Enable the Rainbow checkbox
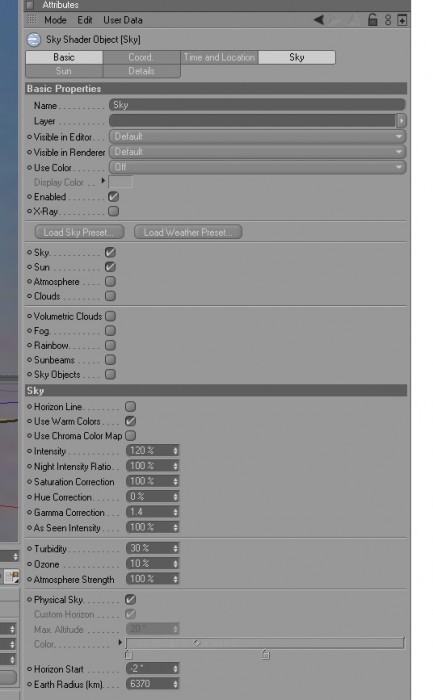The width and height of the screenshot is (433, 700). [110, 345]
